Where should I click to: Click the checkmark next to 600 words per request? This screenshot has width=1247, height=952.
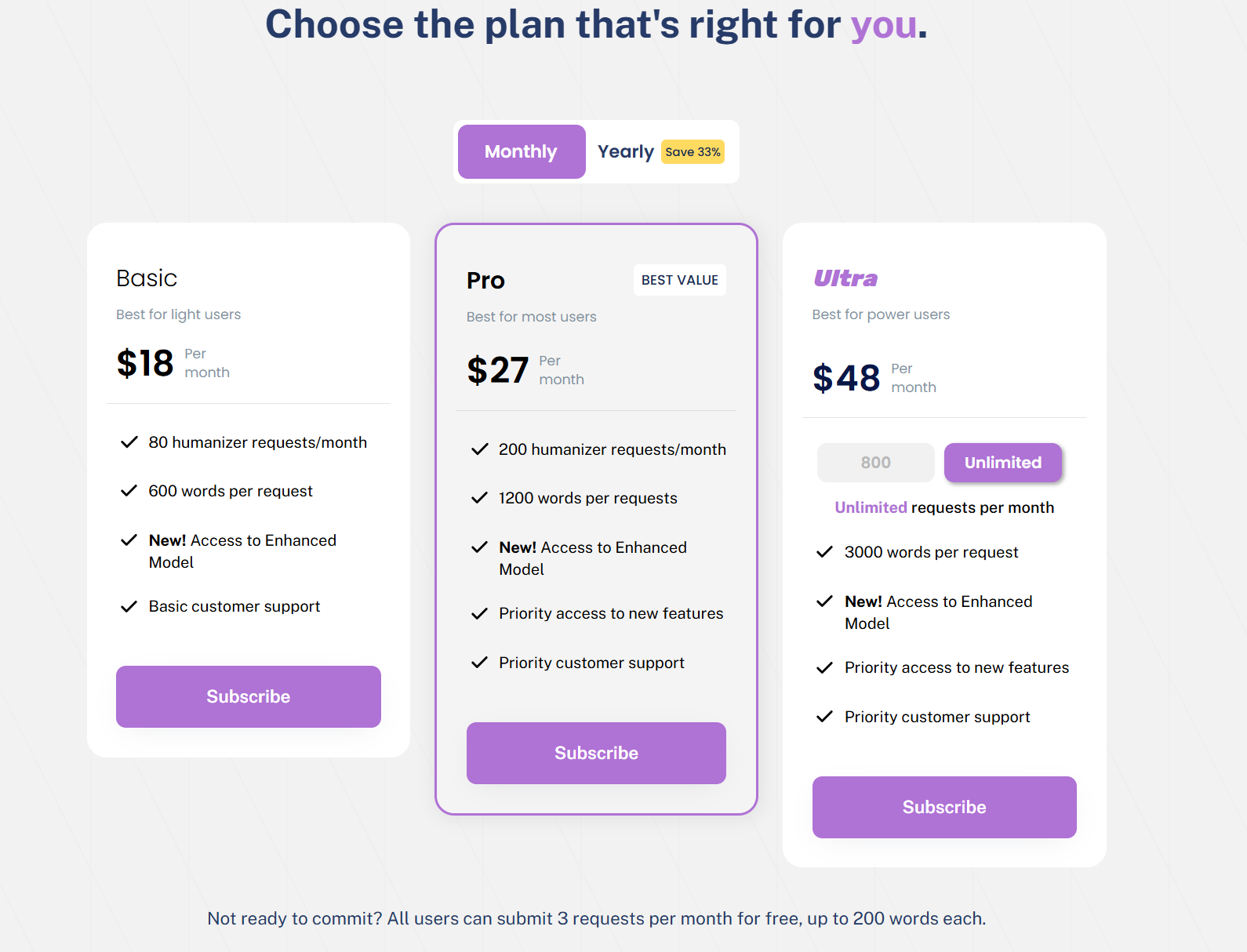[129, 491]
